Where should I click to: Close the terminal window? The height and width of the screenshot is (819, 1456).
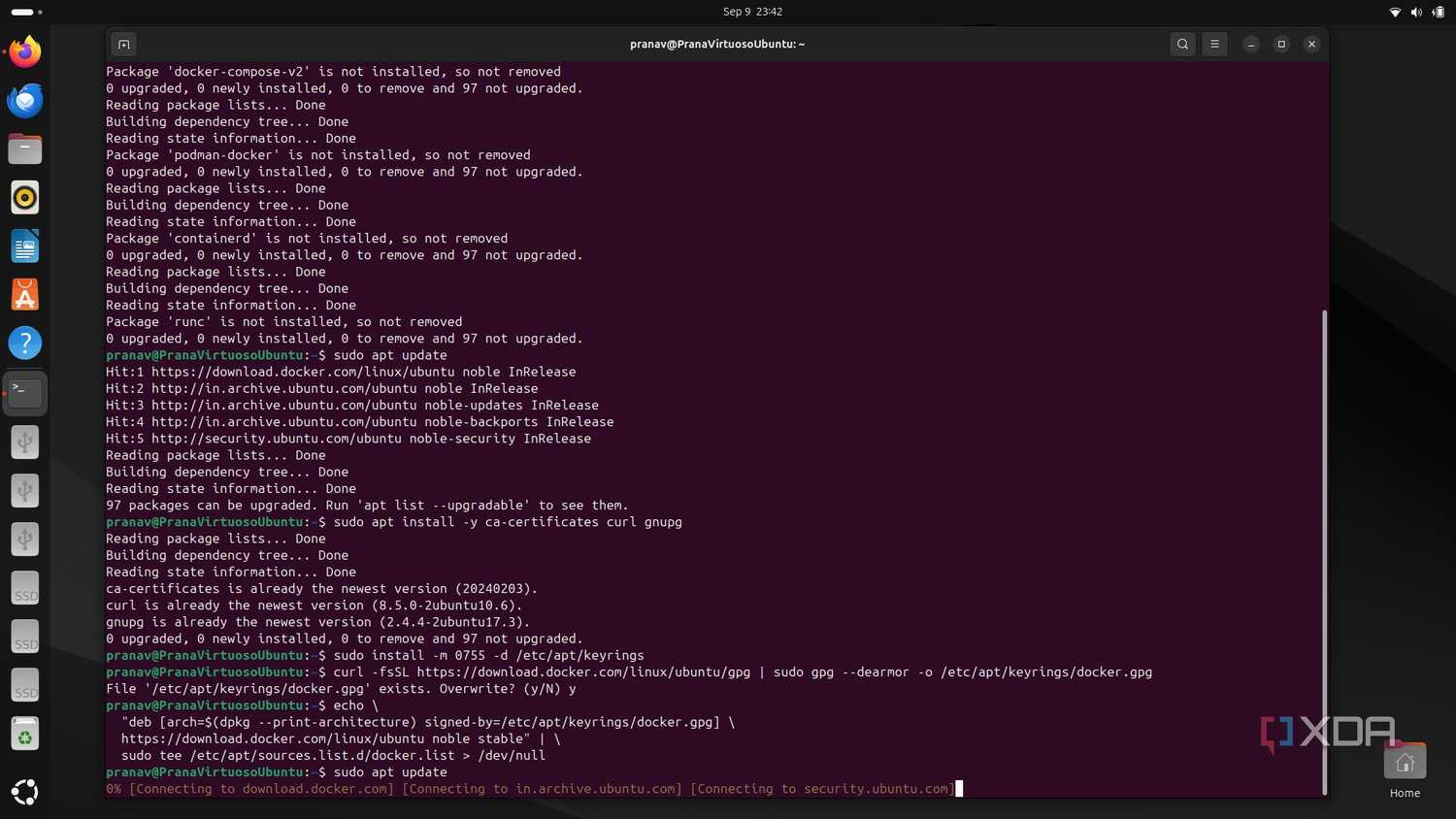[x=1311, y=45]
